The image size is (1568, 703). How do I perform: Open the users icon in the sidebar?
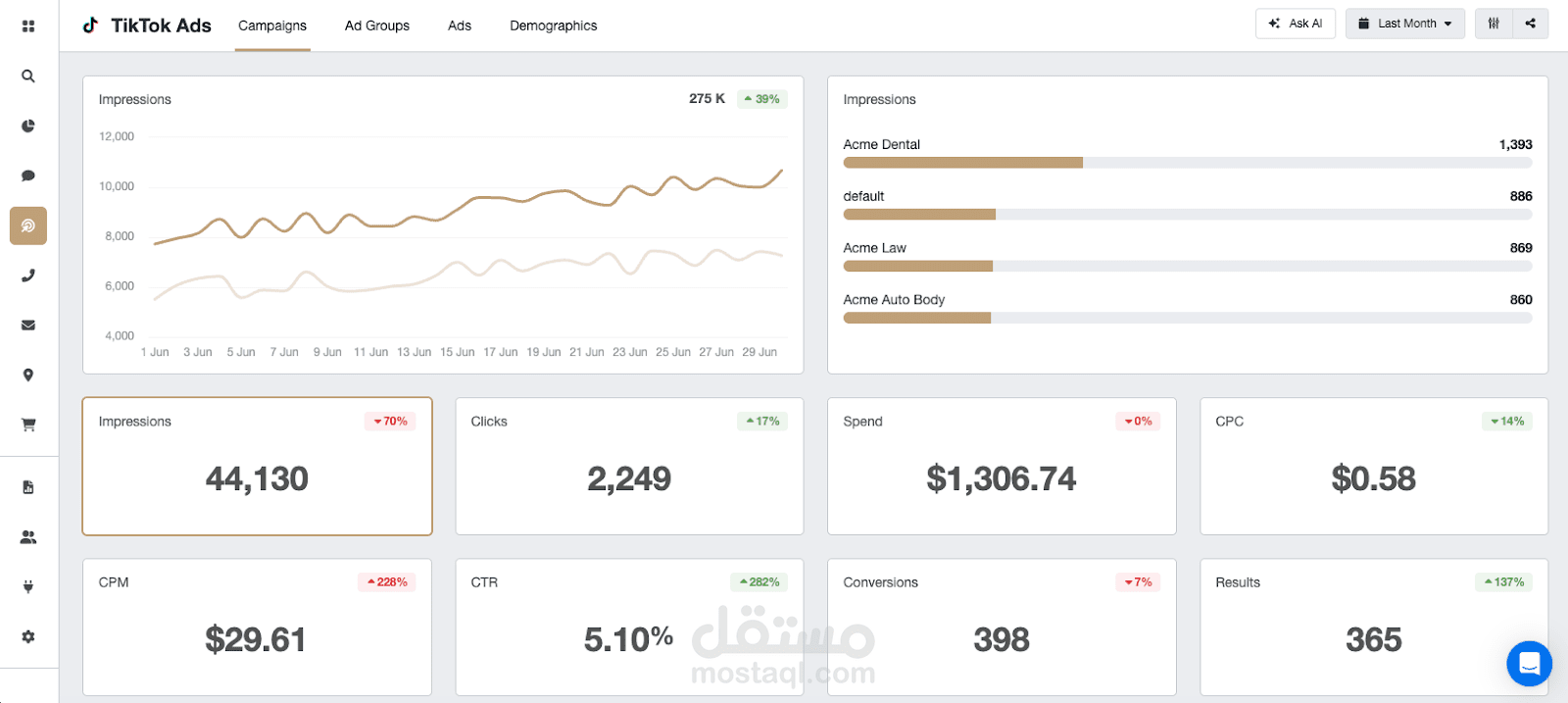pyautogui.click(x=28, y=537)
